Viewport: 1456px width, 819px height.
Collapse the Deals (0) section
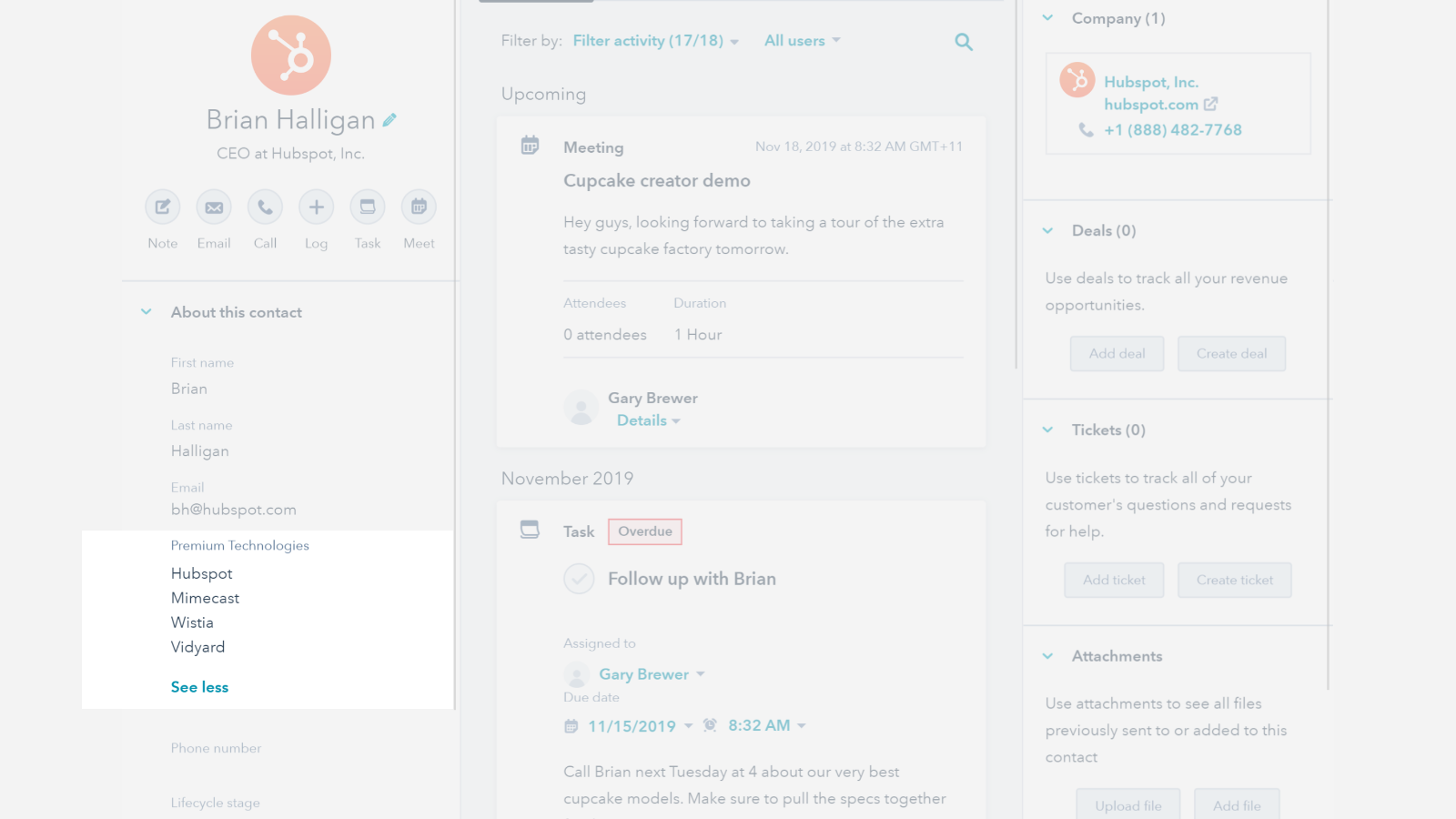1048,231
